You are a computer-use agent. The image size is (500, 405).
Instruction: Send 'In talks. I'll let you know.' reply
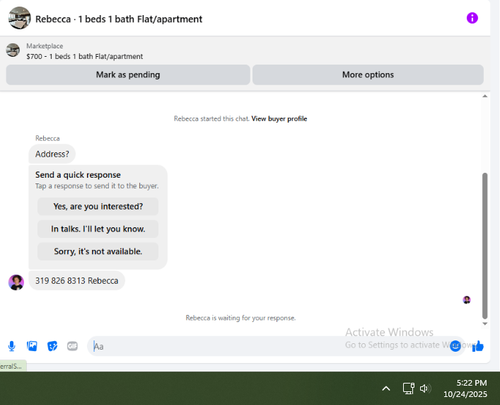(x=98, y=229)
